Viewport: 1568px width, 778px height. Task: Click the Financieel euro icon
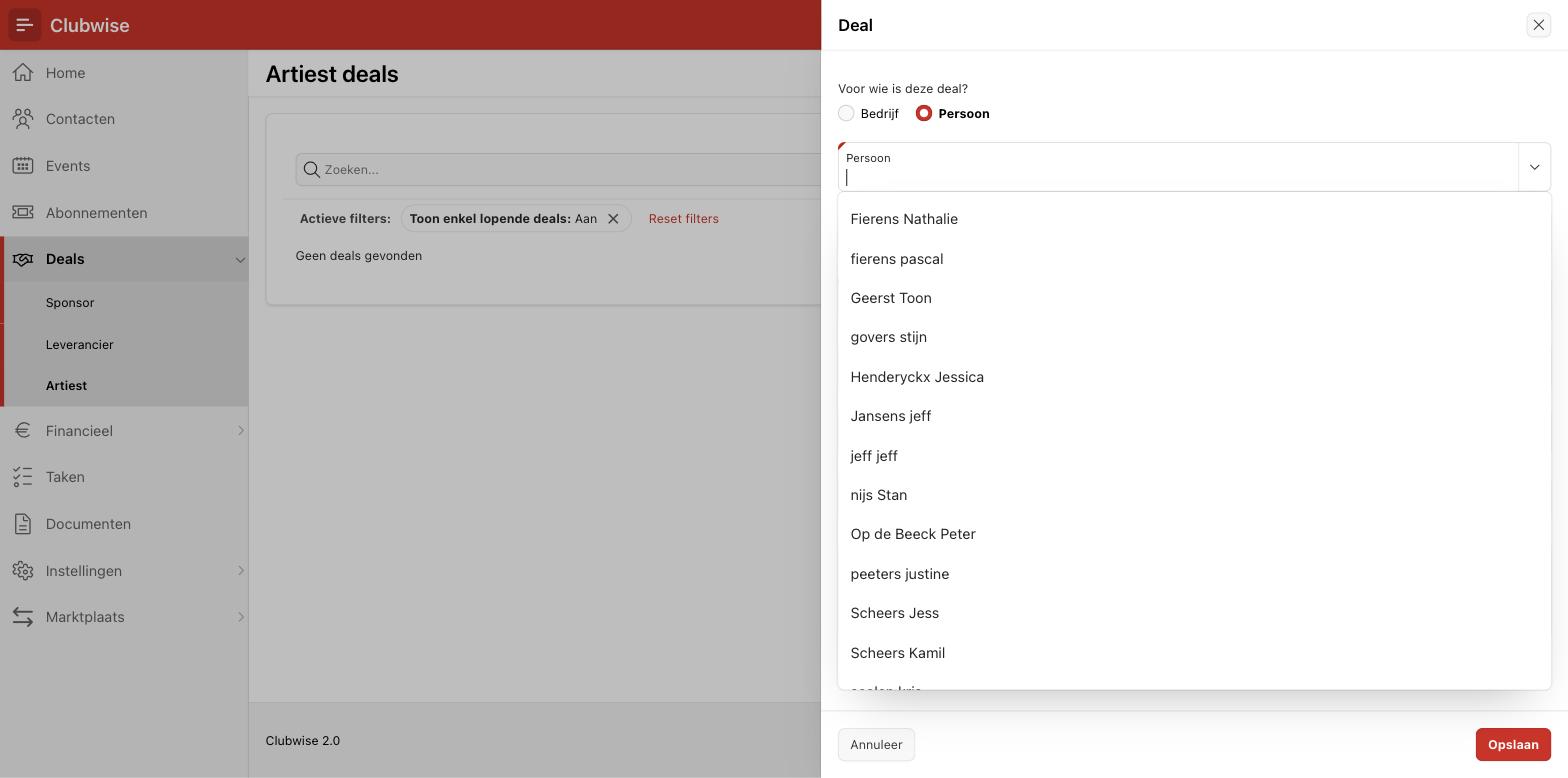[23, 430]
